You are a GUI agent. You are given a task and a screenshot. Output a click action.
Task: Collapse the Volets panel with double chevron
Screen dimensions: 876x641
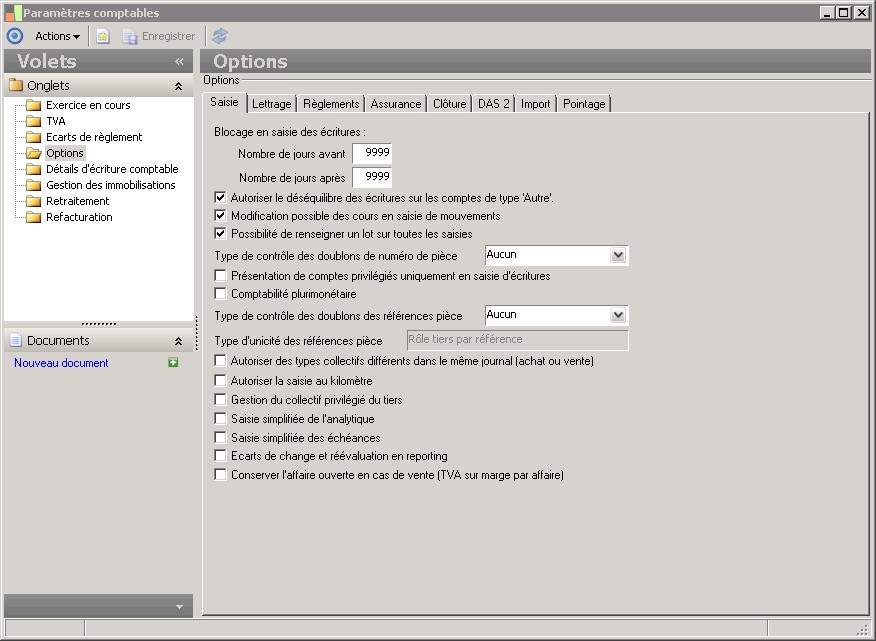(179, 61)
